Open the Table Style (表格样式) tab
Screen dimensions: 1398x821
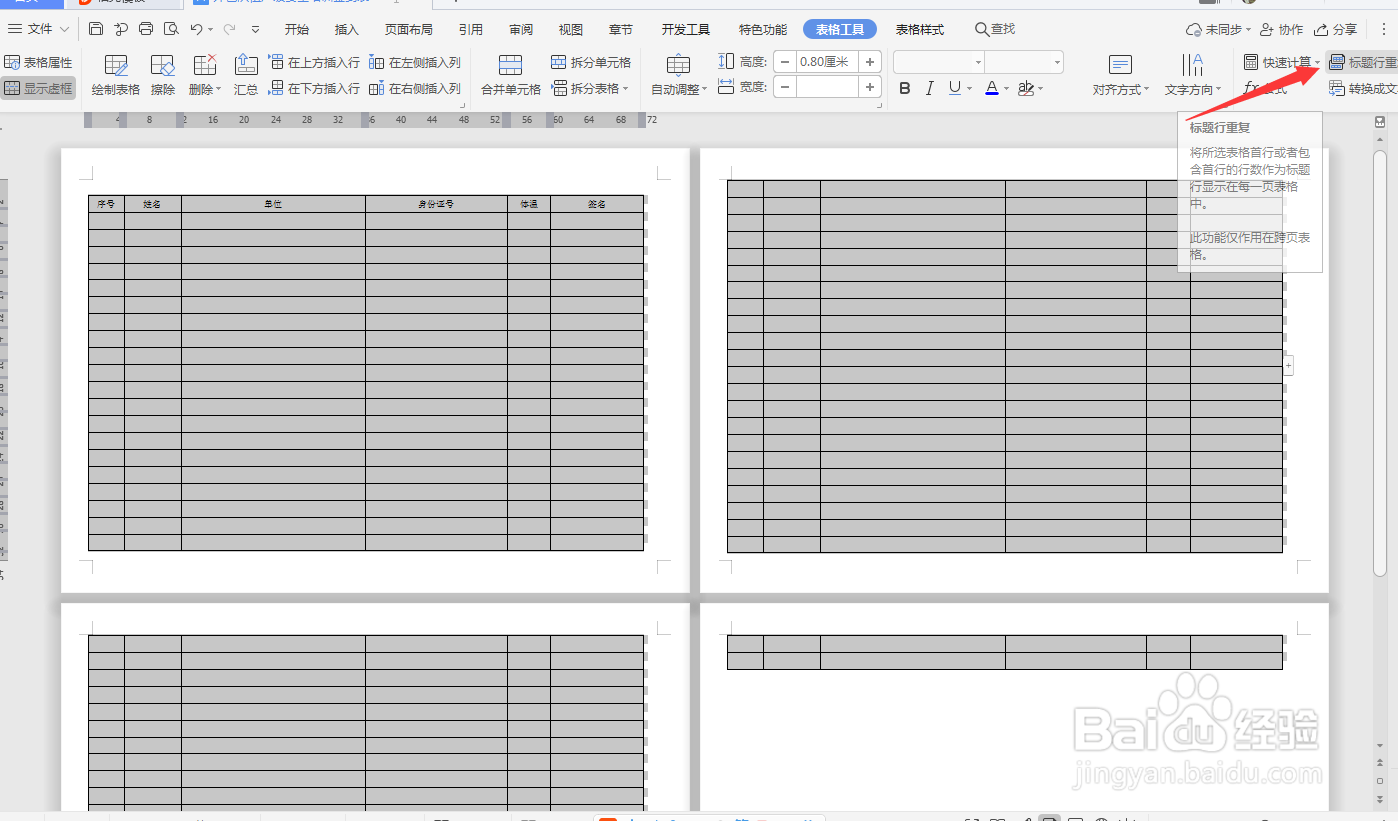pyautogui.click(x=920, y=30)
